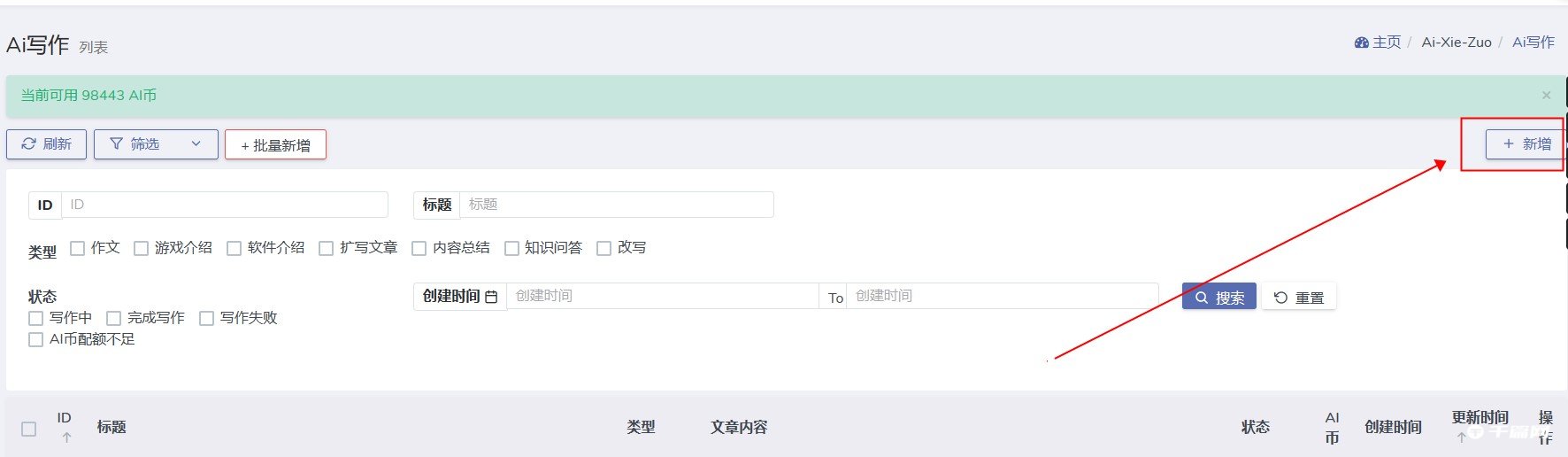
Task: Open the end date field after To
Action: [x=1002, y=296]
